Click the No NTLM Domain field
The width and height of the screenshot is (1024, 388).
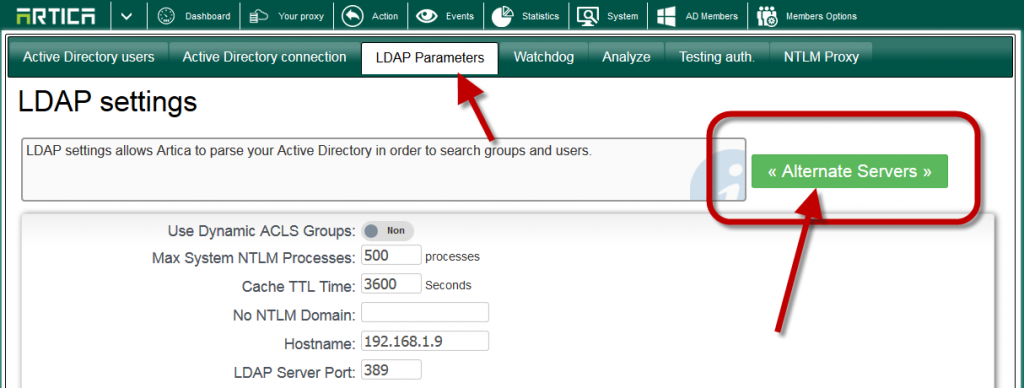pos(425,312)
